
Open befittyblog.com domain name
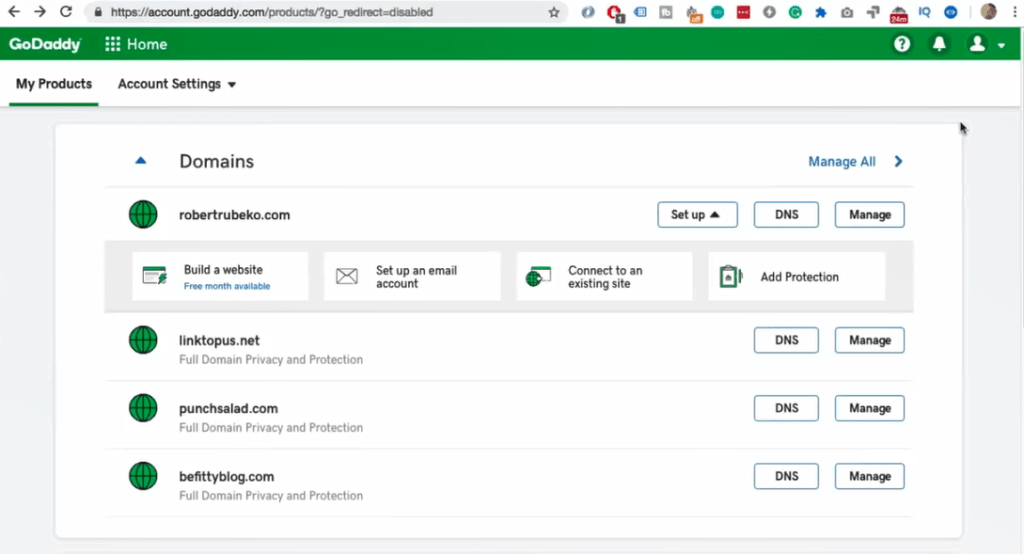(227, 476)
